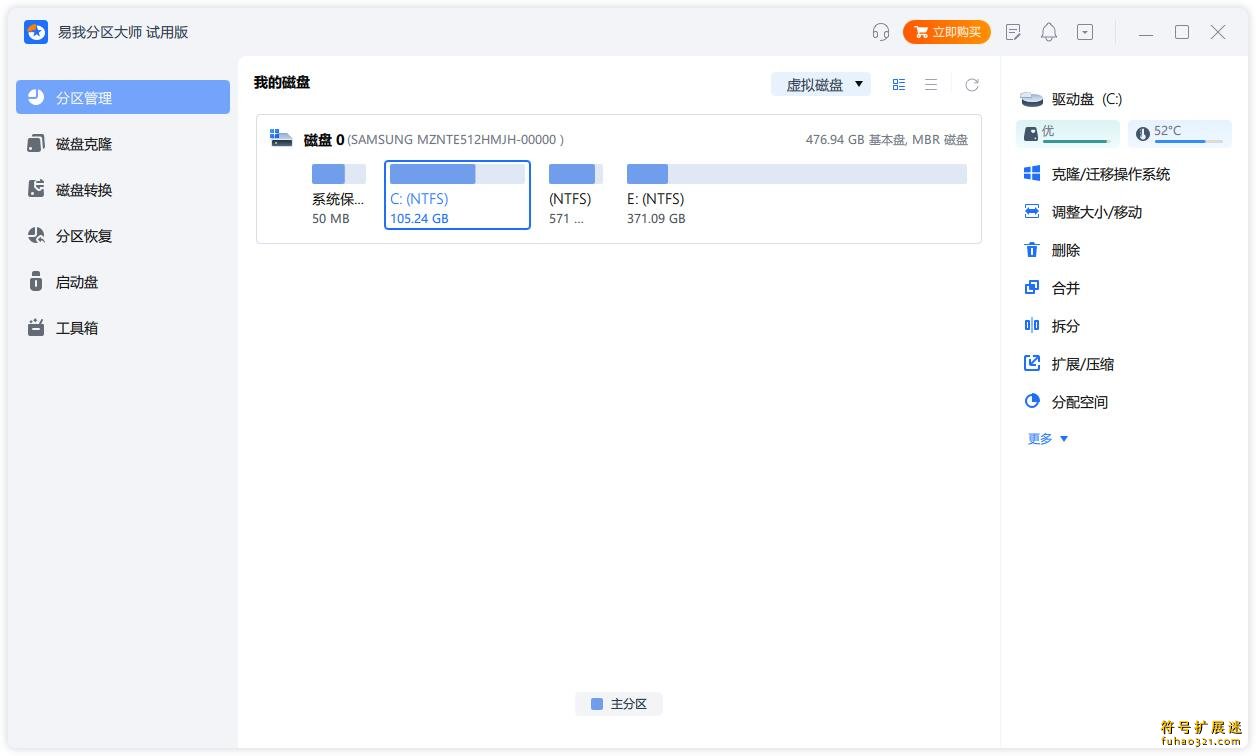Choose the 合并 merge action
The width and height of the screenshot is (1256, 756).
pyautogui.click(x=1066, y=288)
